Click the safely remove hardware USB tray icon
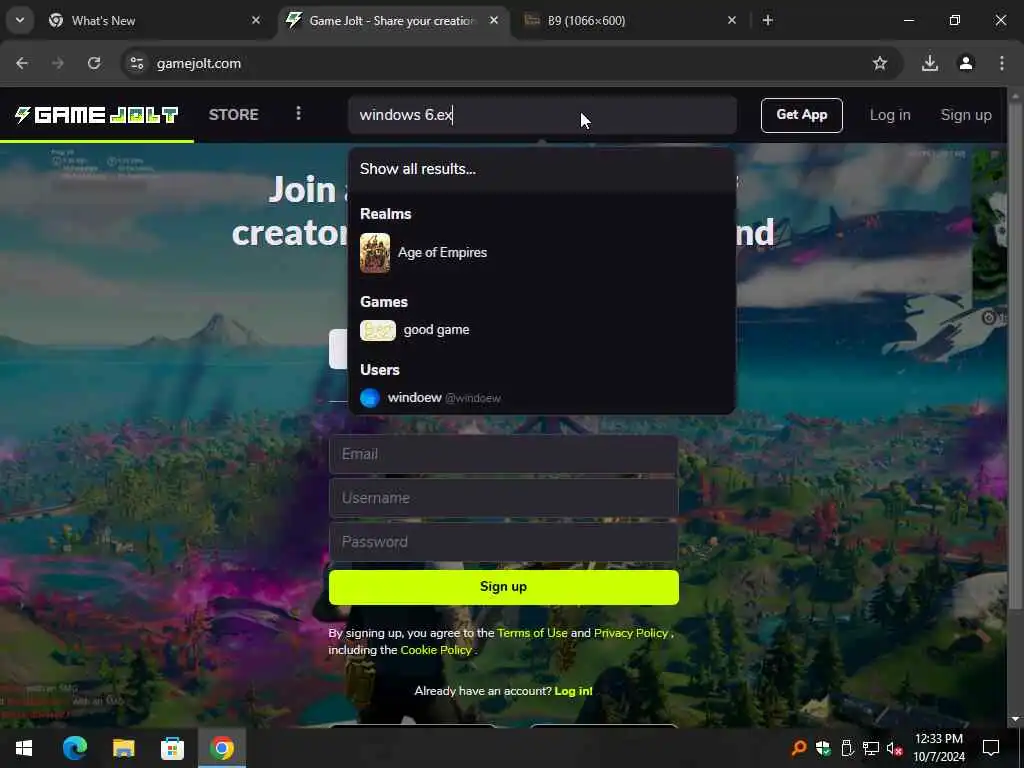Image resolution: width=1024 pixels, height=768 pixels. (847, 748)
